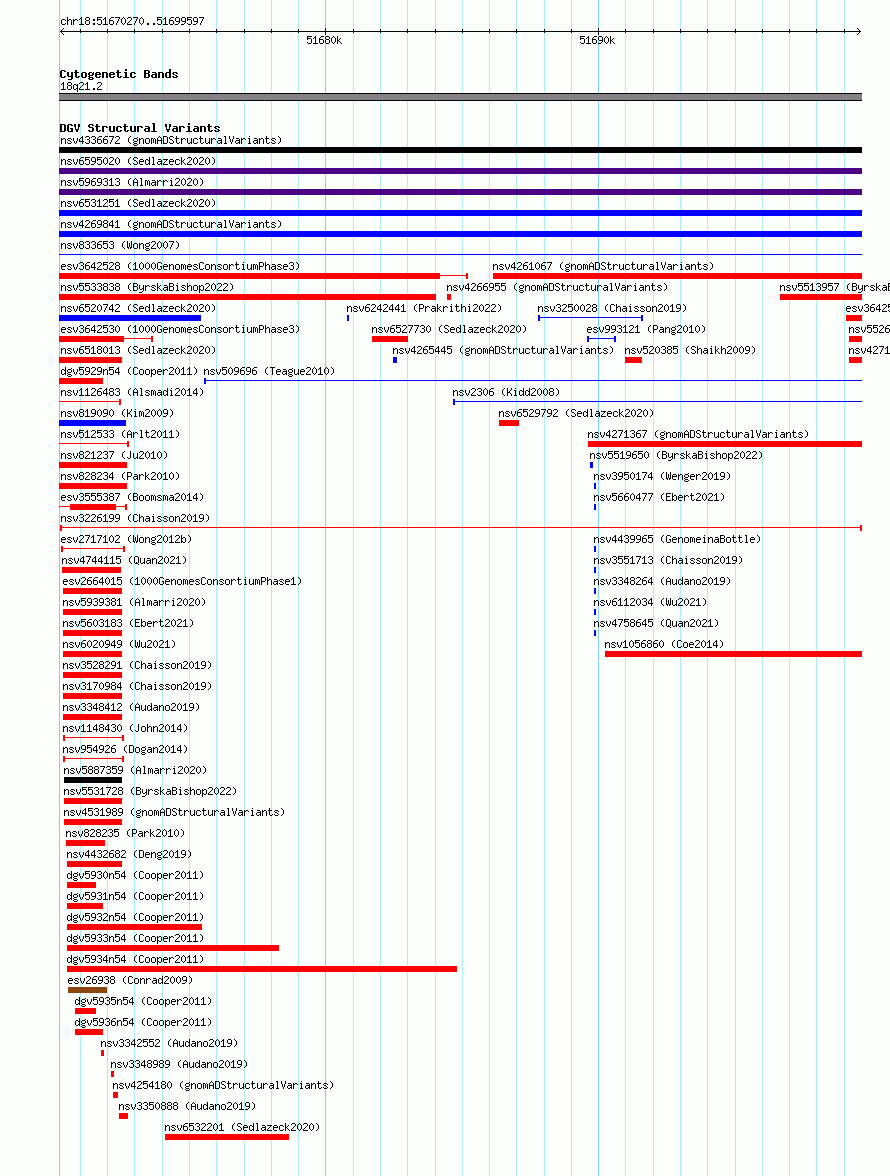Open nsv6520742 (Sedlazeck2020) label
The image size is (890, 1176).
pyautogui.click(x=138, y=308)
